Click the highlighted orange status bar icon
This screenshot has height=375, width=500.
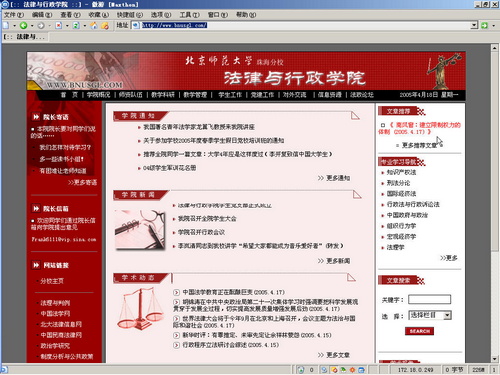pyautogui.click(x=334, y=370)
